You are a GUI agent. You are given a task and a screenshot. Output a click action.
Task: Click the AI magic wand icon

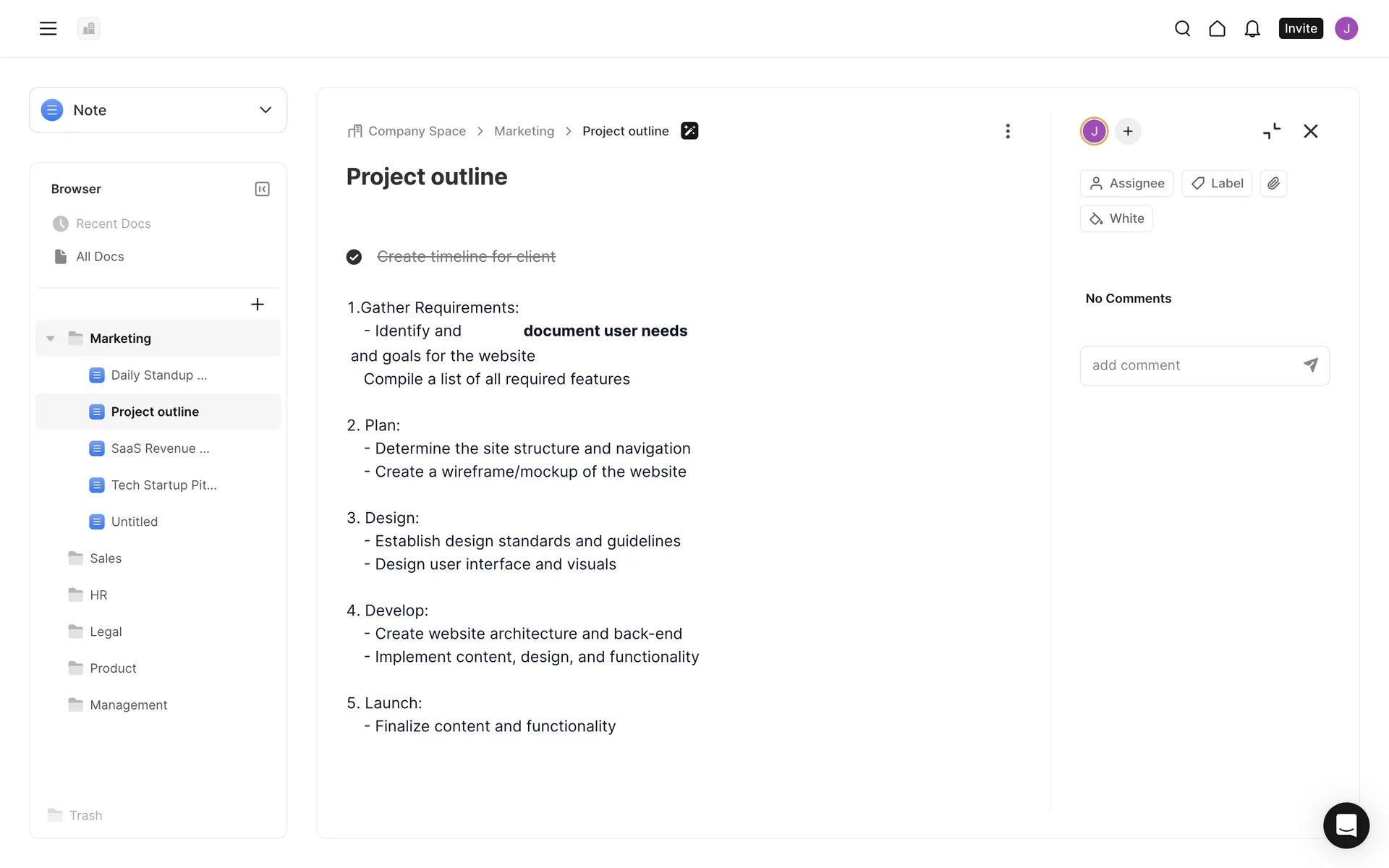[689, 131]
